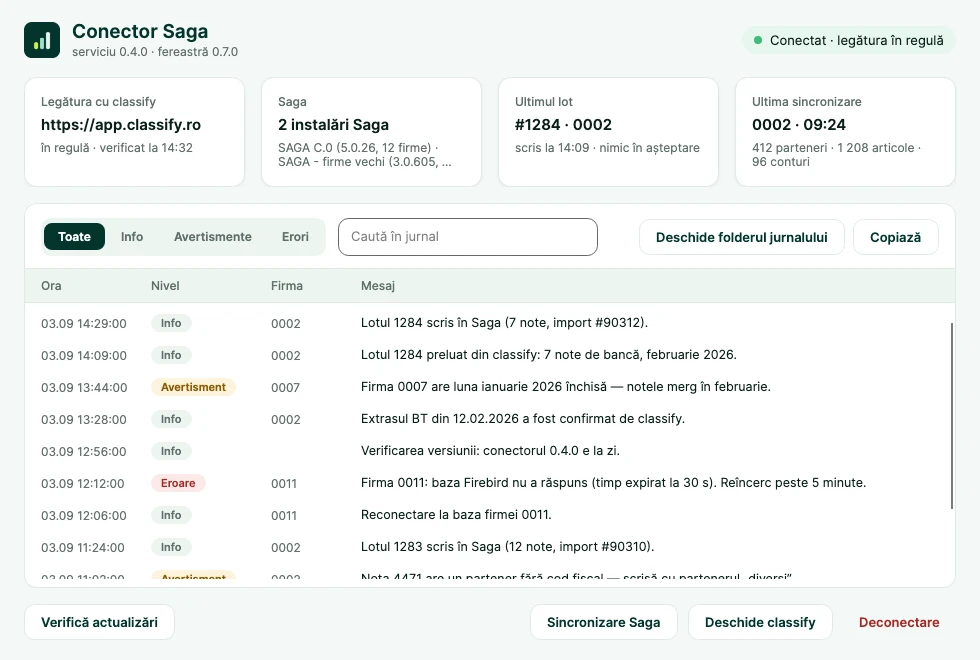Start Sincronizare Saga

[603, 622]
